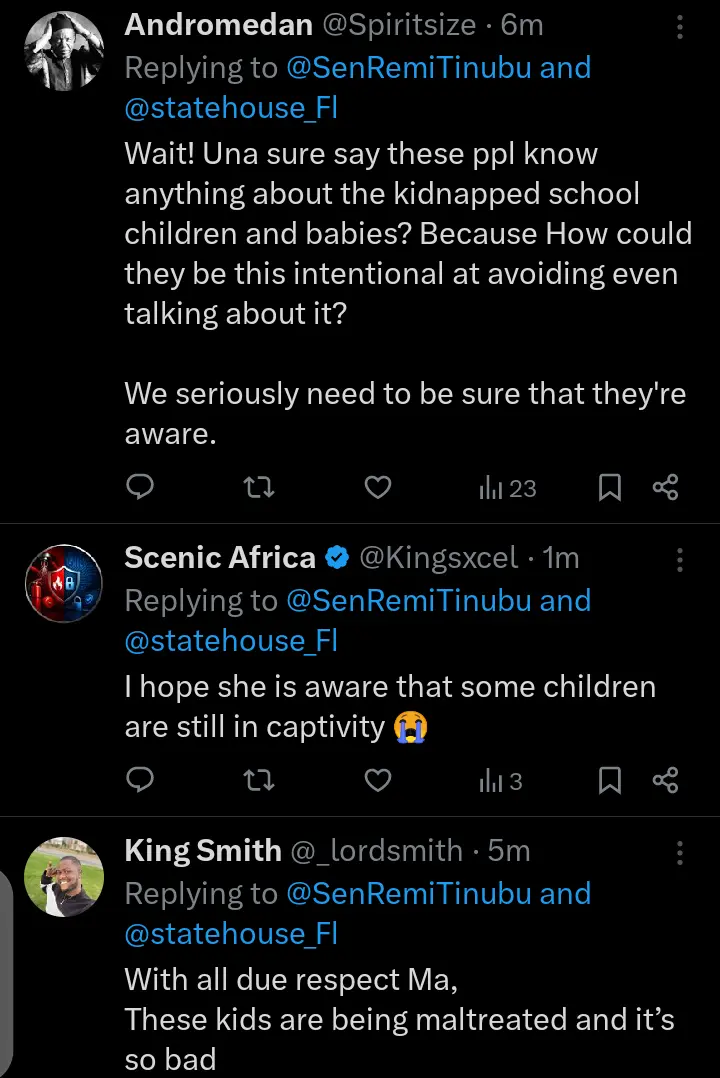Screen dimensions: 720x1078
Task: Open King Smith's profile photo
Action: (64, 877)
